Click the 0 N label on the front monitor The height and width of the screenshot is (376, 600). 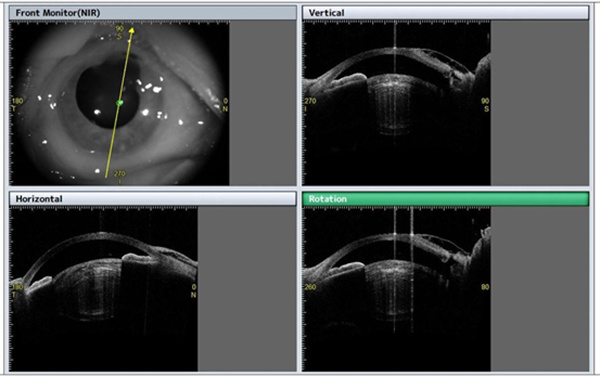[x=225, y=105]
